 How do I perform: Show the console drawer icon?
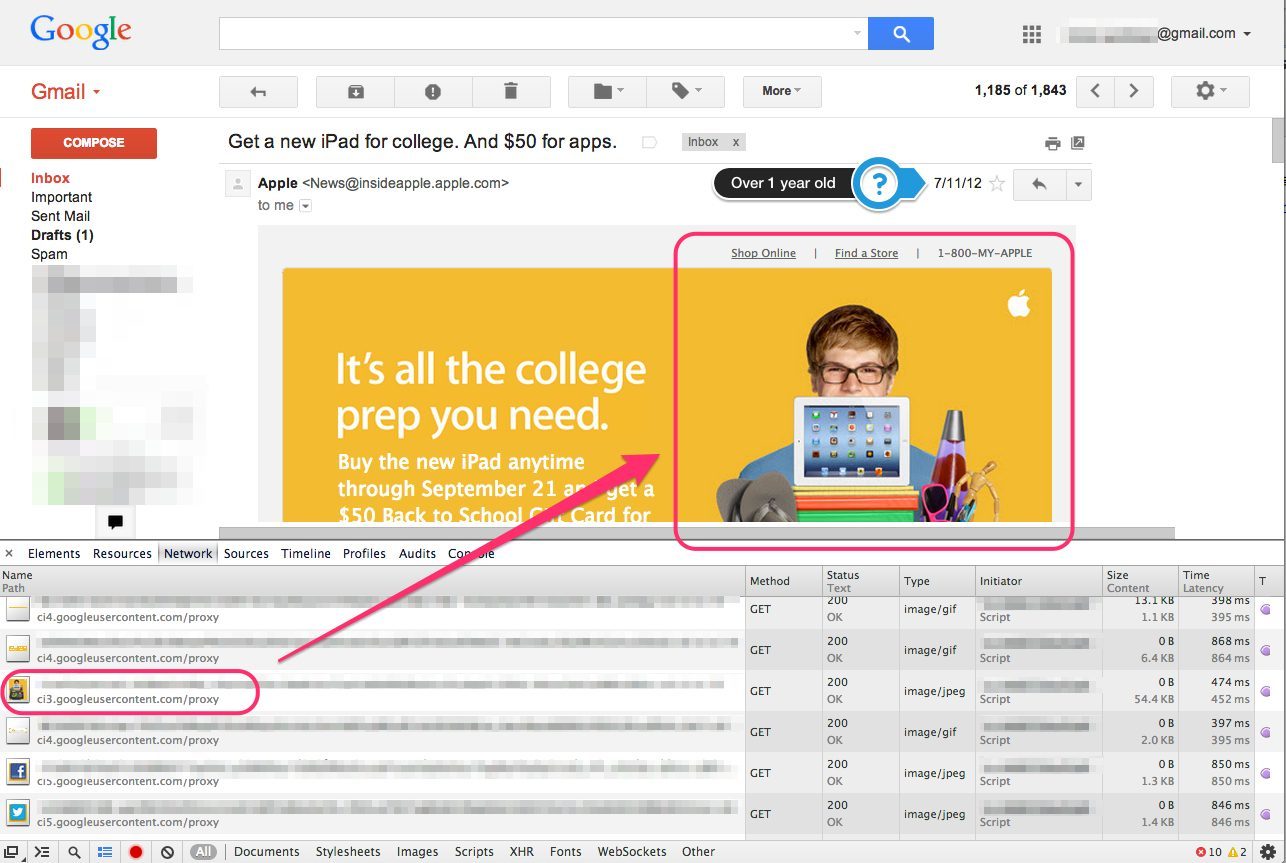pos(42,852)
